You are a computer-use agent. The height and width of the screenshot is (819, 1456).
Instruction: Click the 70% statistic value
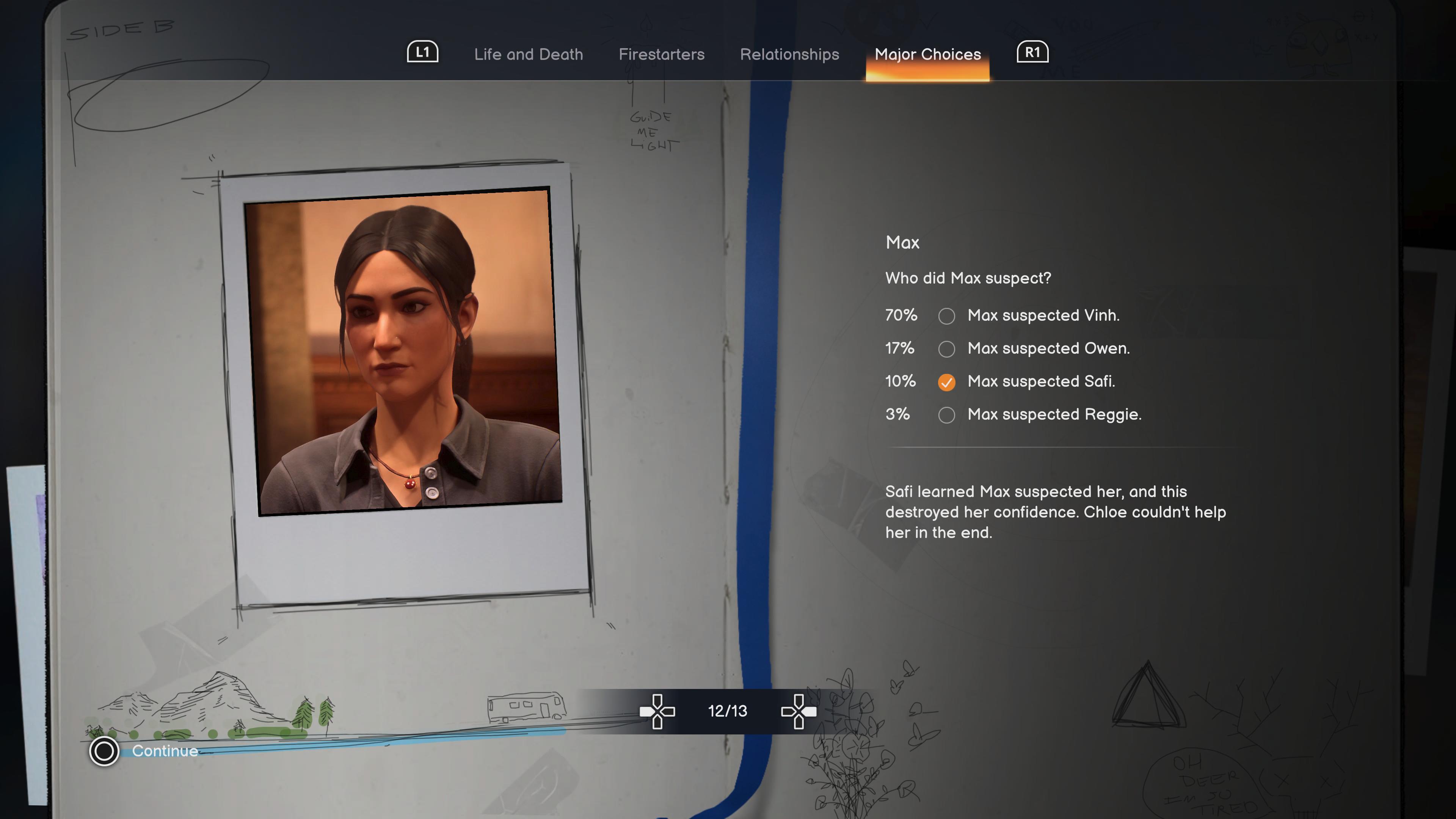[x=901, y=315]
